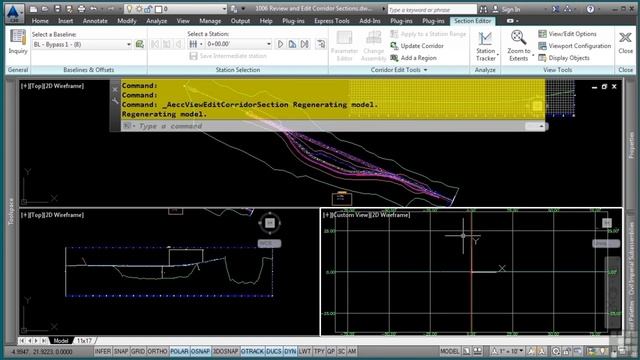Image resolution: width=640 pixels, height=360 pixels.
Task: Click Update Corridor button
Action: pyautogui.click(x=417, y=46)
